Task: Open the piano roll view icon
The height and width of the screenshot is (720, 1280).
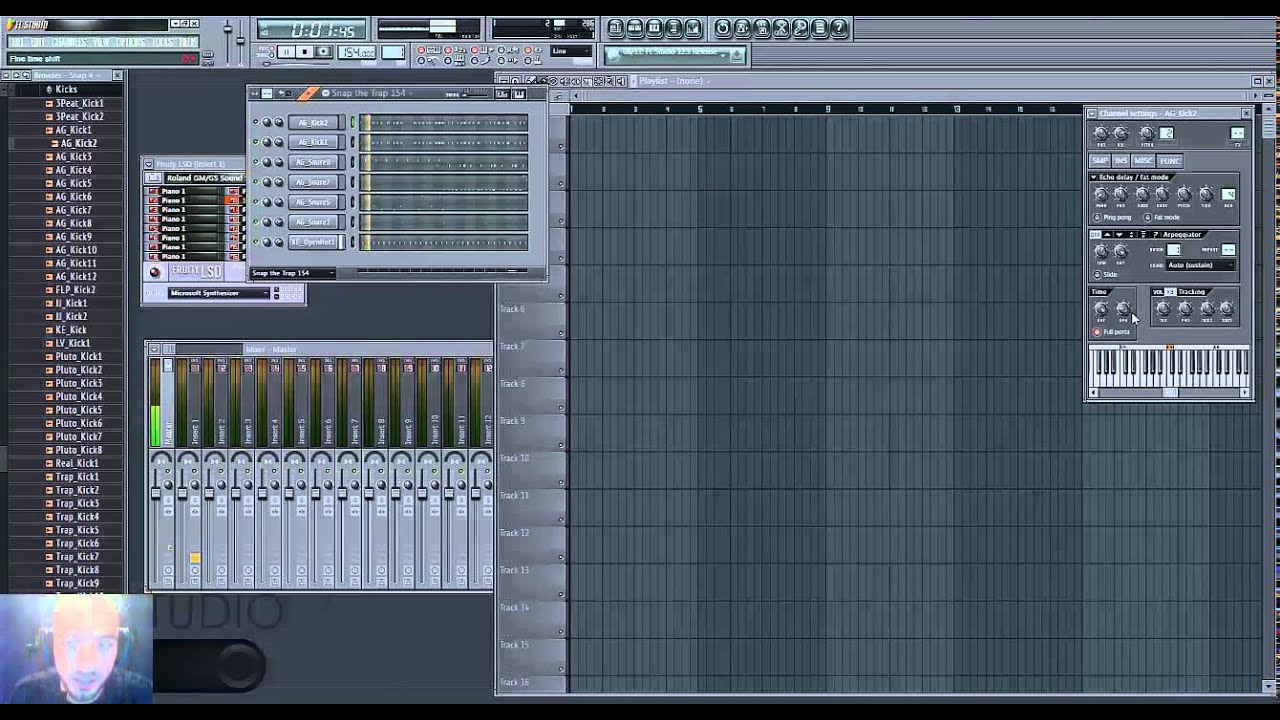Action: [653, 28]
